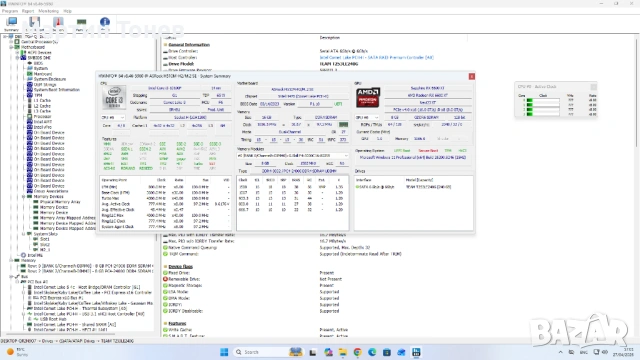
Task: Open the Report menu
Action: [x=28, y=11]
